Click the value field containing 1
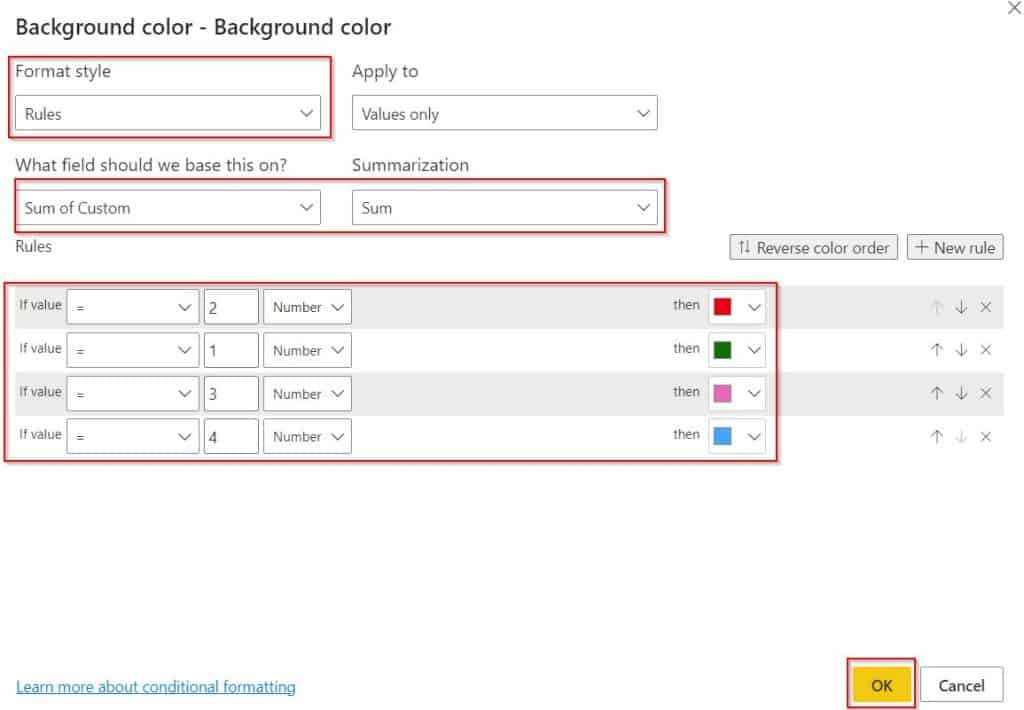This screenshot has width=1024, height=710. (231, 350)
